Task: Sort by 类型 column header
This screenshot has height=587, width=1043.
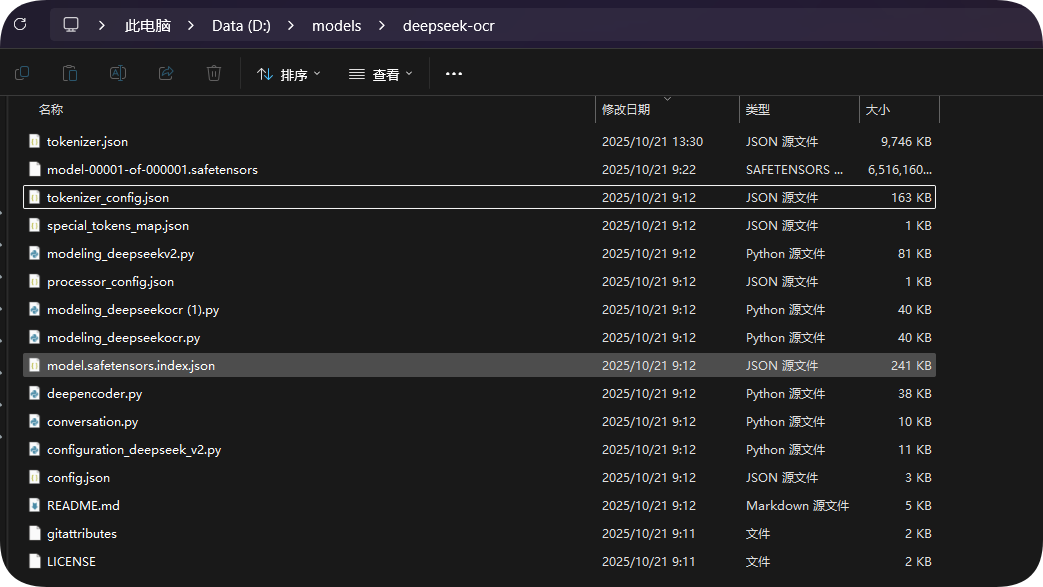Action: point(758,110)
